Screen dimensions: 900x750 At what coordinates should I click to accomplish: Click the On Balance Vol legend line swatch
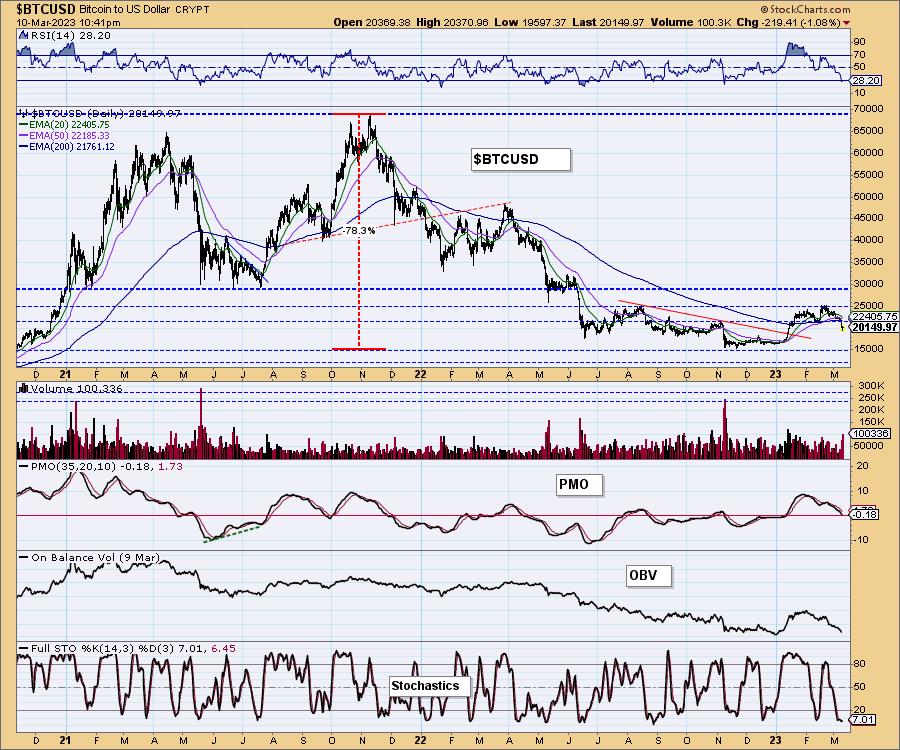24,557
